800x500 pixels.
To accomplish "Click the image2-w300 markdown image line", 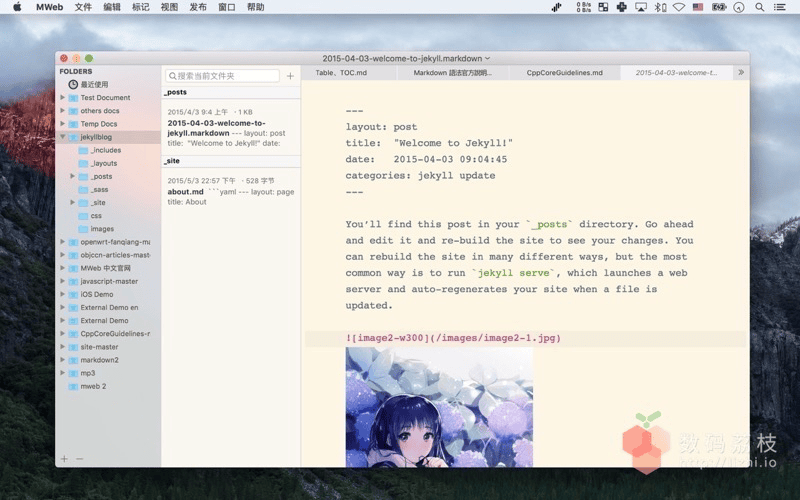I will point(453,338).
